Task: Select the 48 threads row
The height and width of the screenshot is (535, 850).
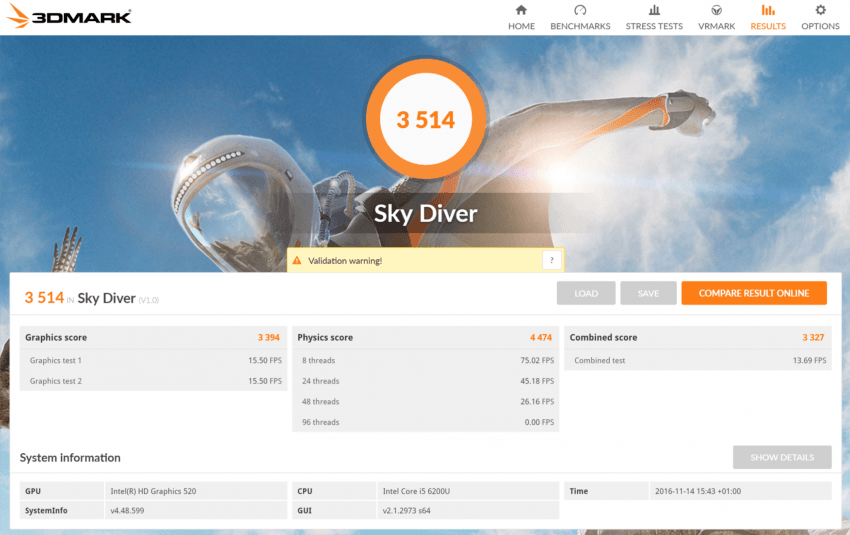Action: [x=426, y=402]
